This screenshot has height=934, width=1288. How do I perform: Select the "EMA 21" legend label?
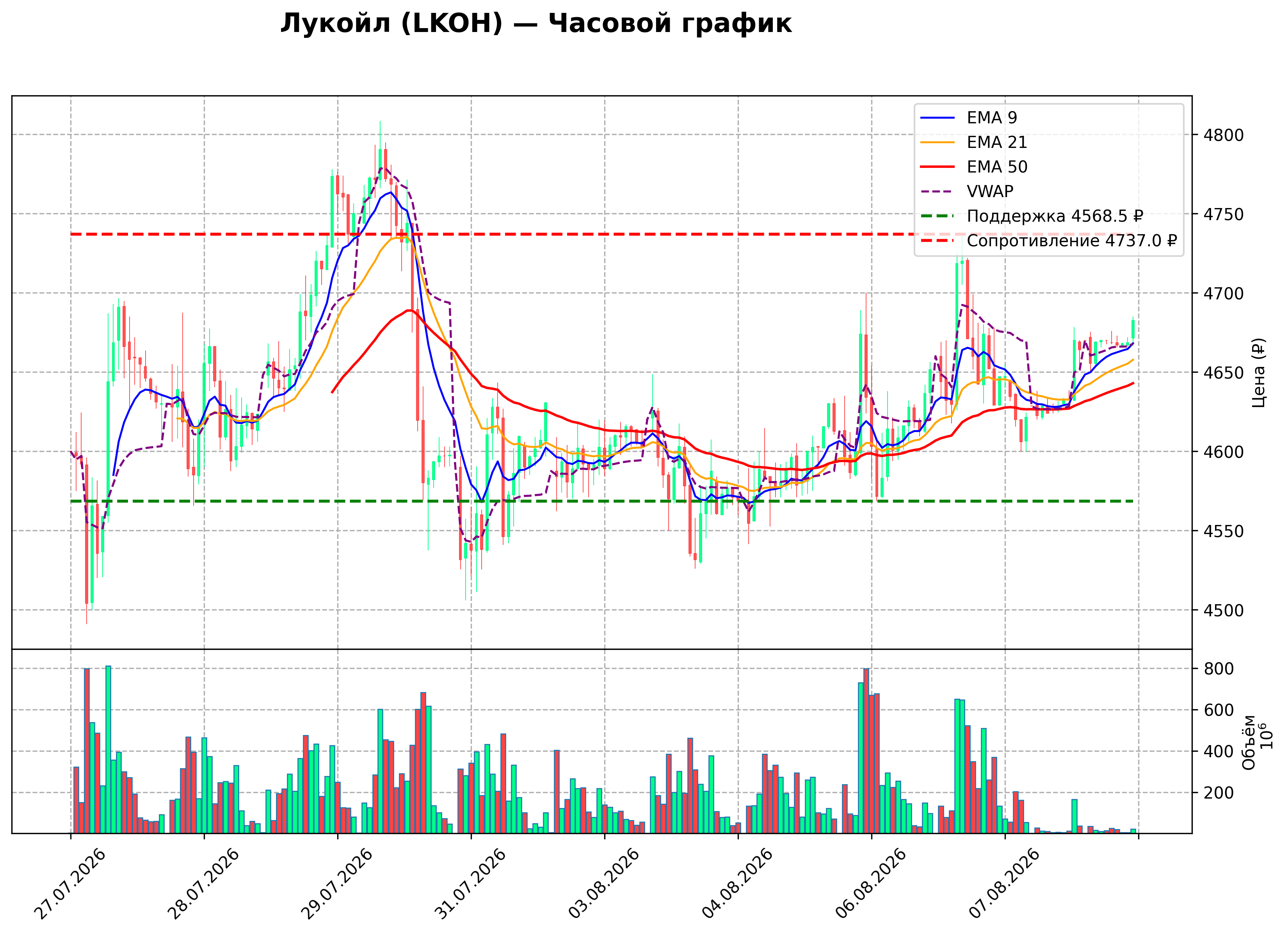coord(997,142)
